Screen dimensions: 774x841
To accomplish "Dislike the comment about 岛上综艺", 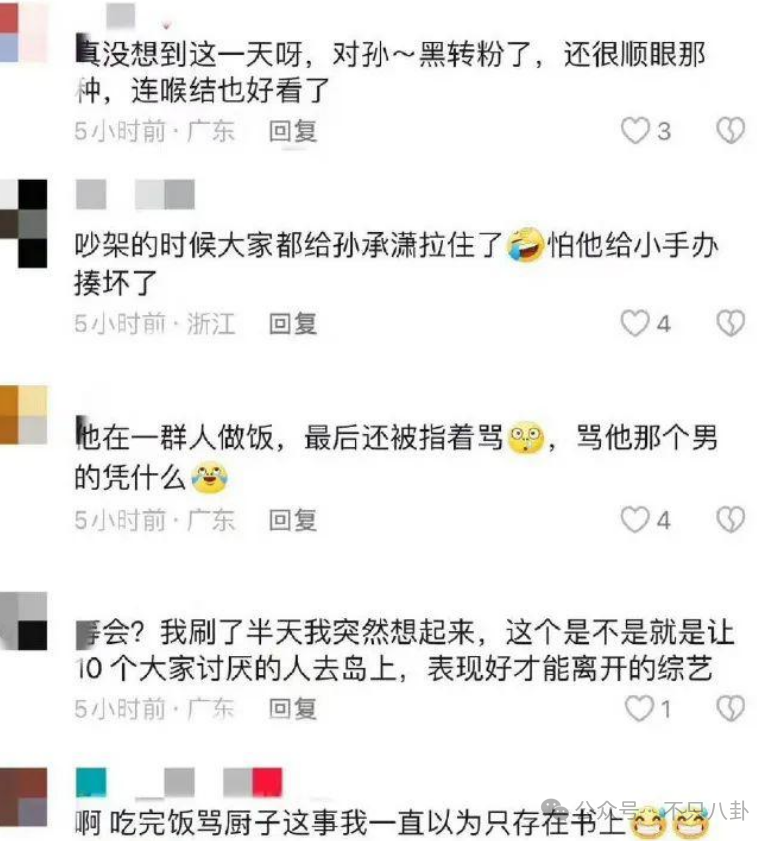I will coord(731,708).
